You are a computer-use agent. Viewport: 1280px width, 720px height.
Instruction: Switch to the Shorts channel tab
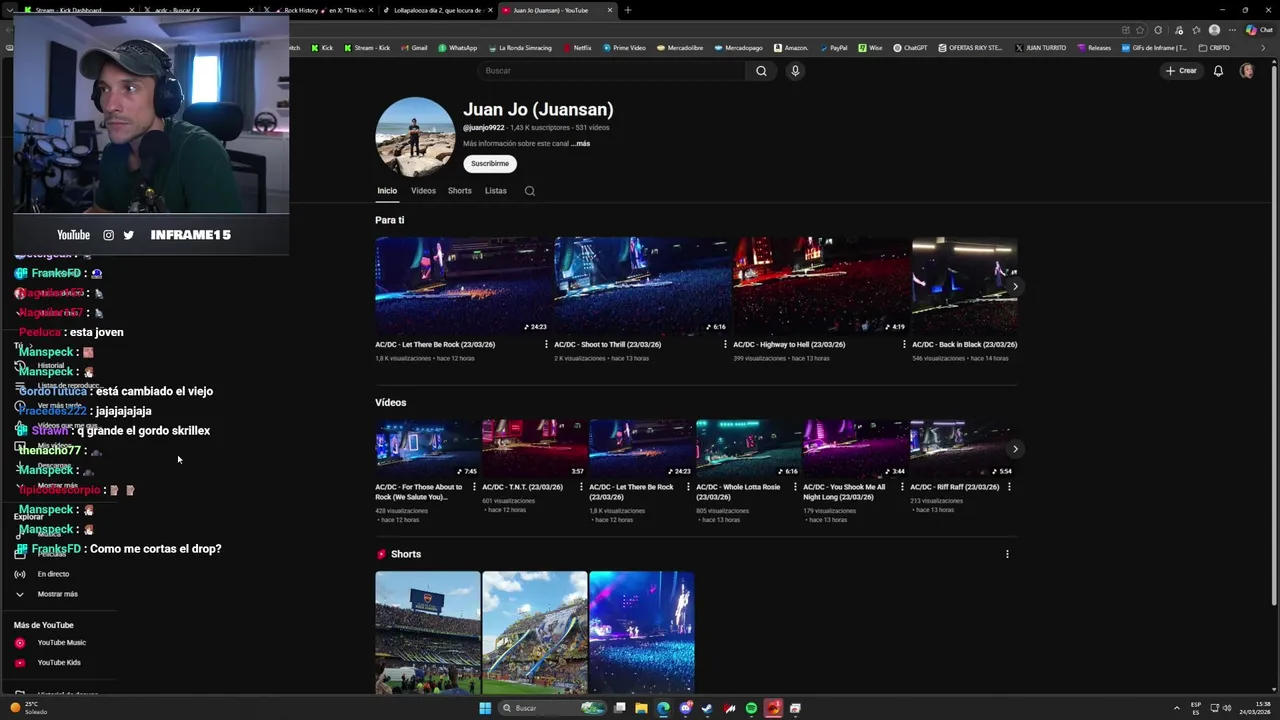(x=460, y=191)
